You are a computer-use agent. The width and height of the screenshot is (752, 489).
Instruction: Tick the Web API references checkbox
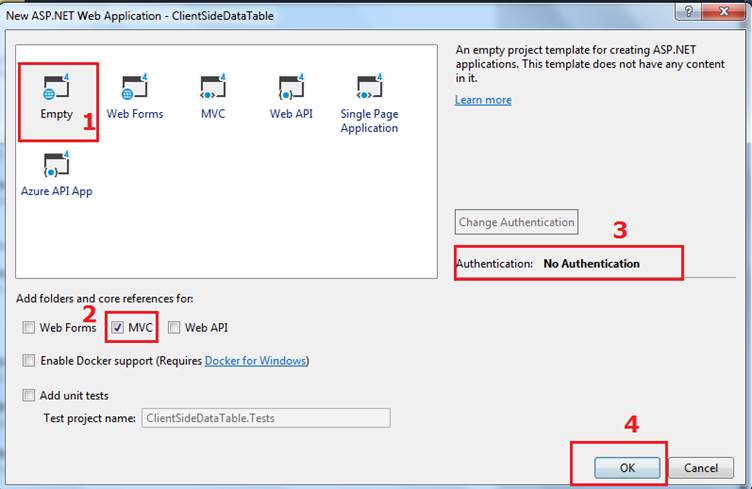pyautogui.click(x=174, y=327)
